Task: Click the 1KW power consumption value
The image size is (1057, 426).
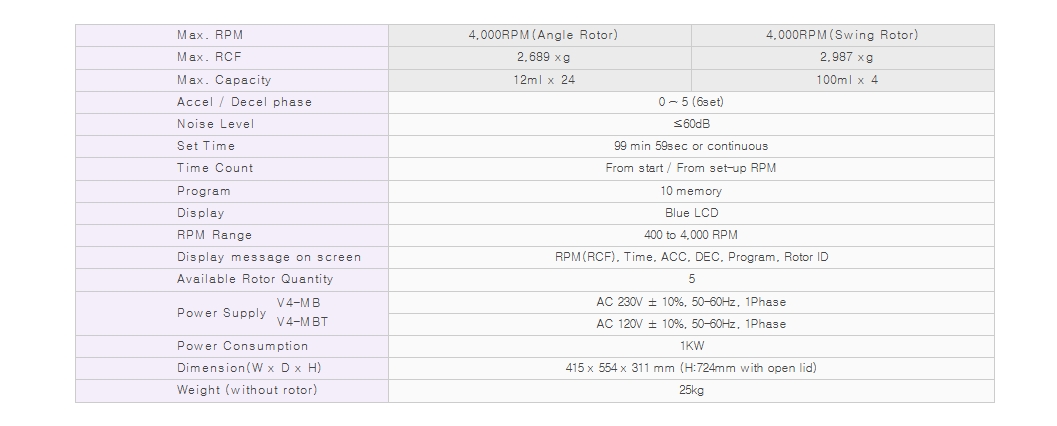Action: point(692,346)
